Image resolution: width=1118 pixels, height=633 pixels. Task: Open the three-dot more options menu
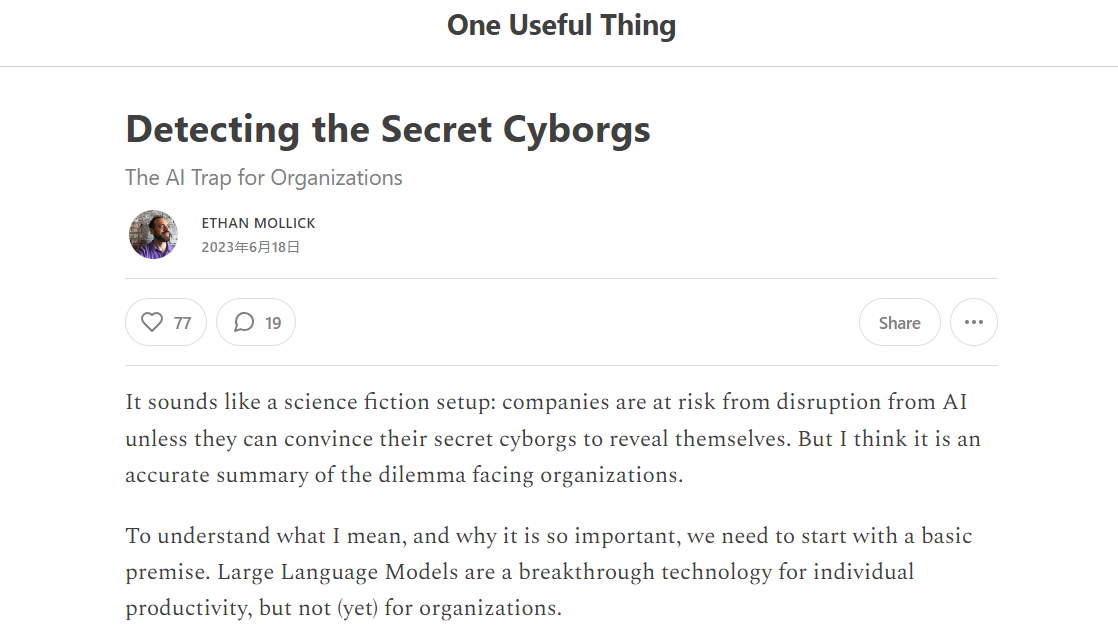click(974, 322)
